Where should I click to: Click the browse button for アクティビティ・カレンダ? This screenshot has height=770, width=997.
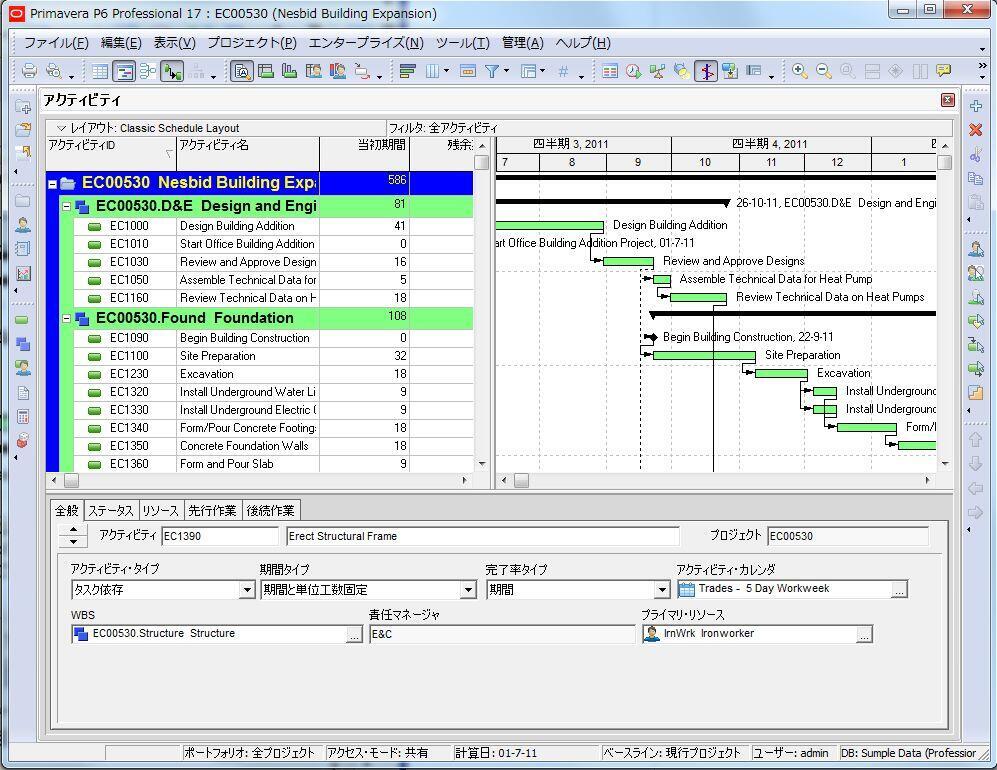pyautogui.click(x=898, y=591)
